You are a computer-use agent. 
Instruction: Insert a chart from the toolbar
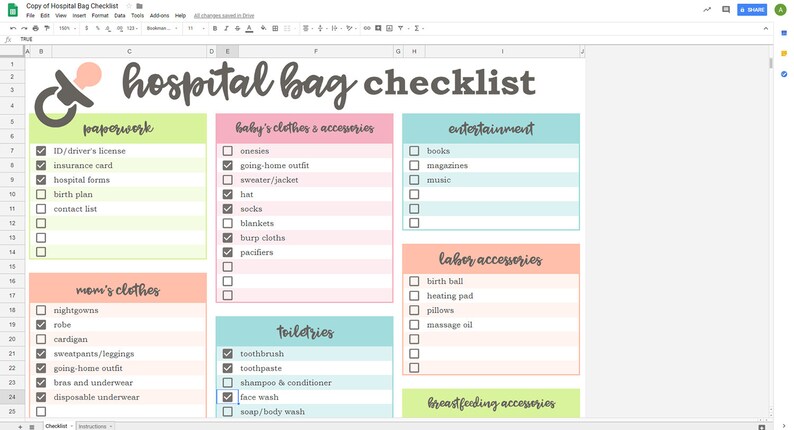[x=389, y=28]
